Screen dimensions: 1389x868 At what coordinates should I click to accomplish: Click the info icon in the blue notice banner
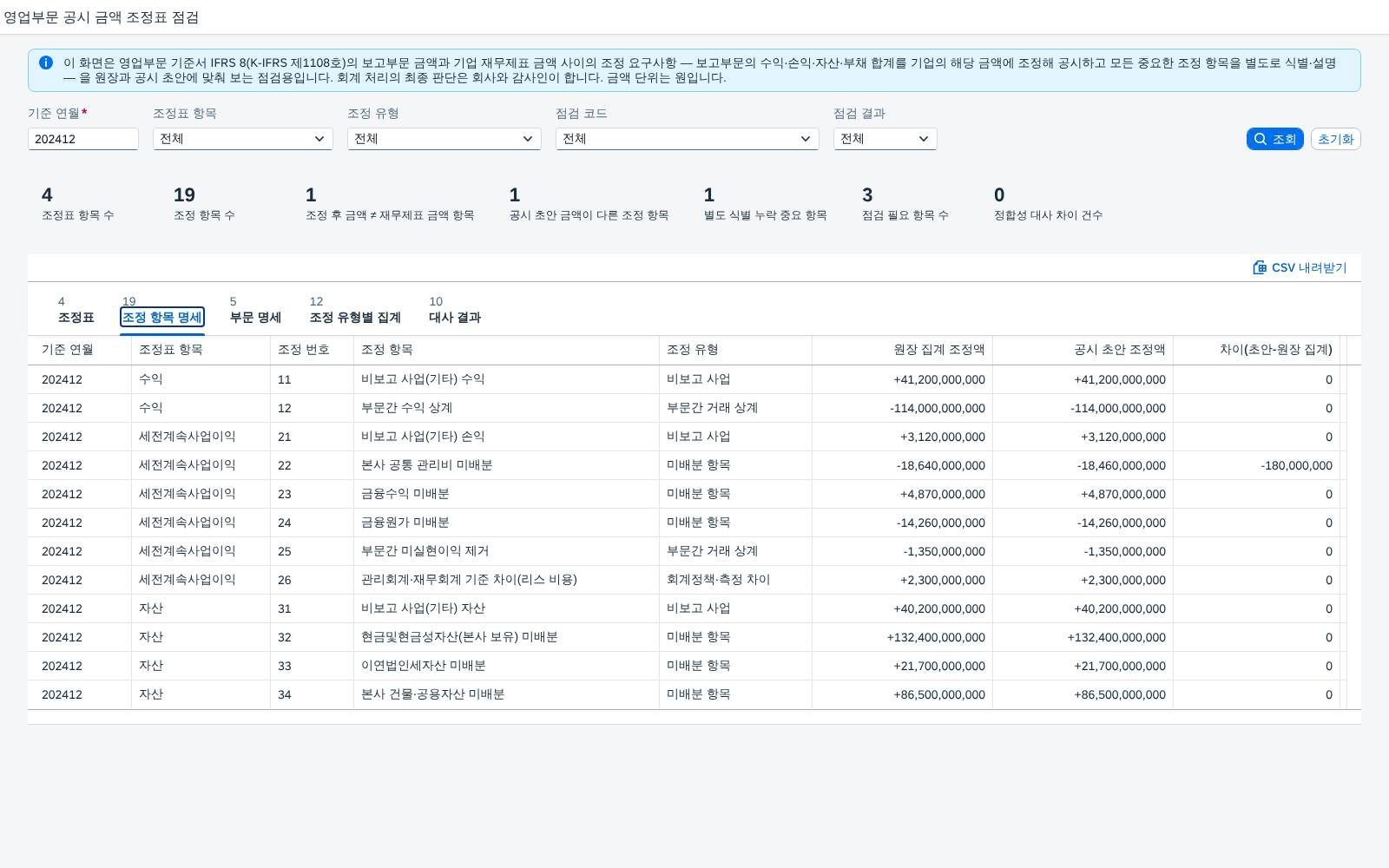(46, 62)
